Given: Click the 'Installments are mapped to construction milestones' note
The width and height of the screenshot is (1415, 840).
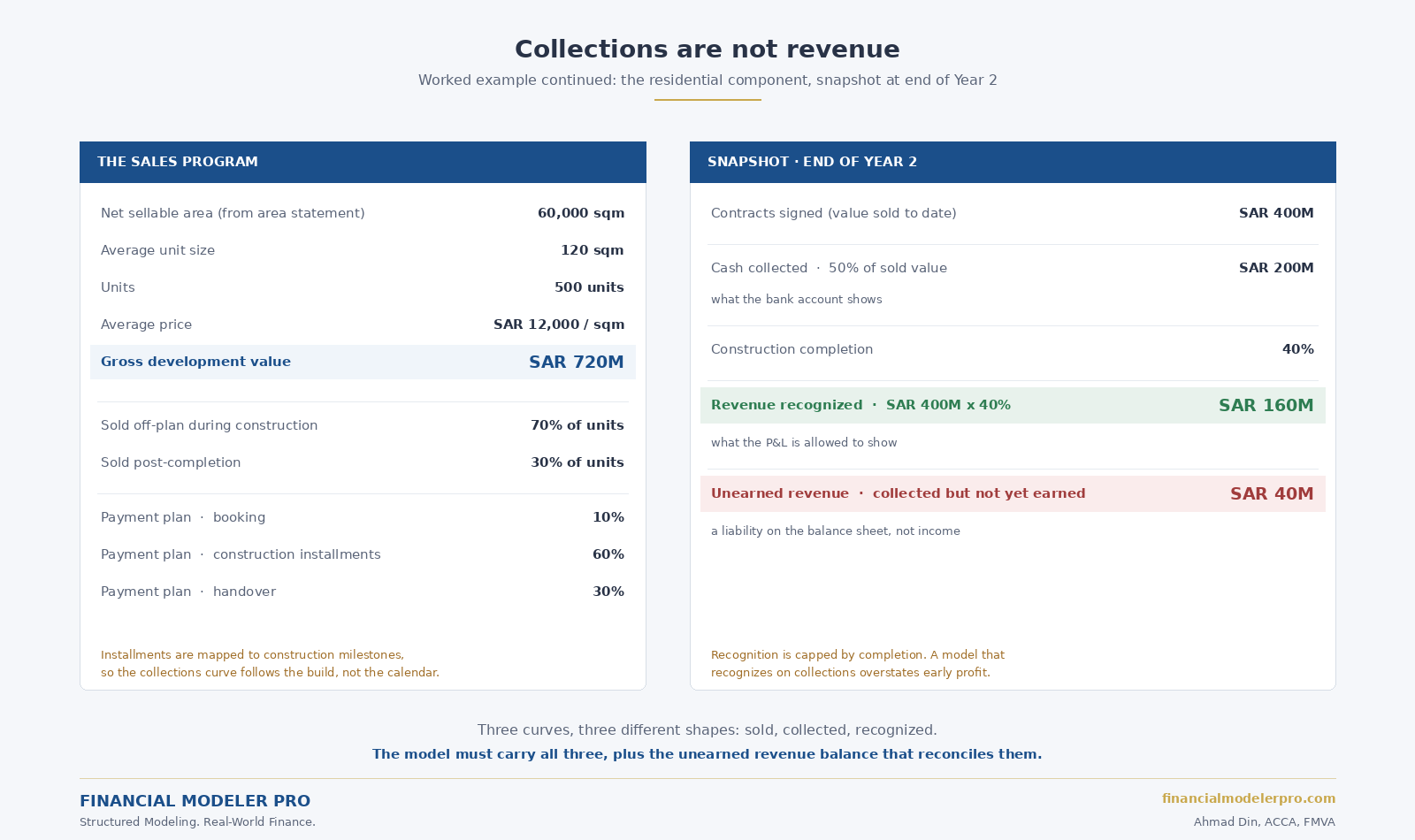Looking at the screenshot, I should [x=270, y=664].
